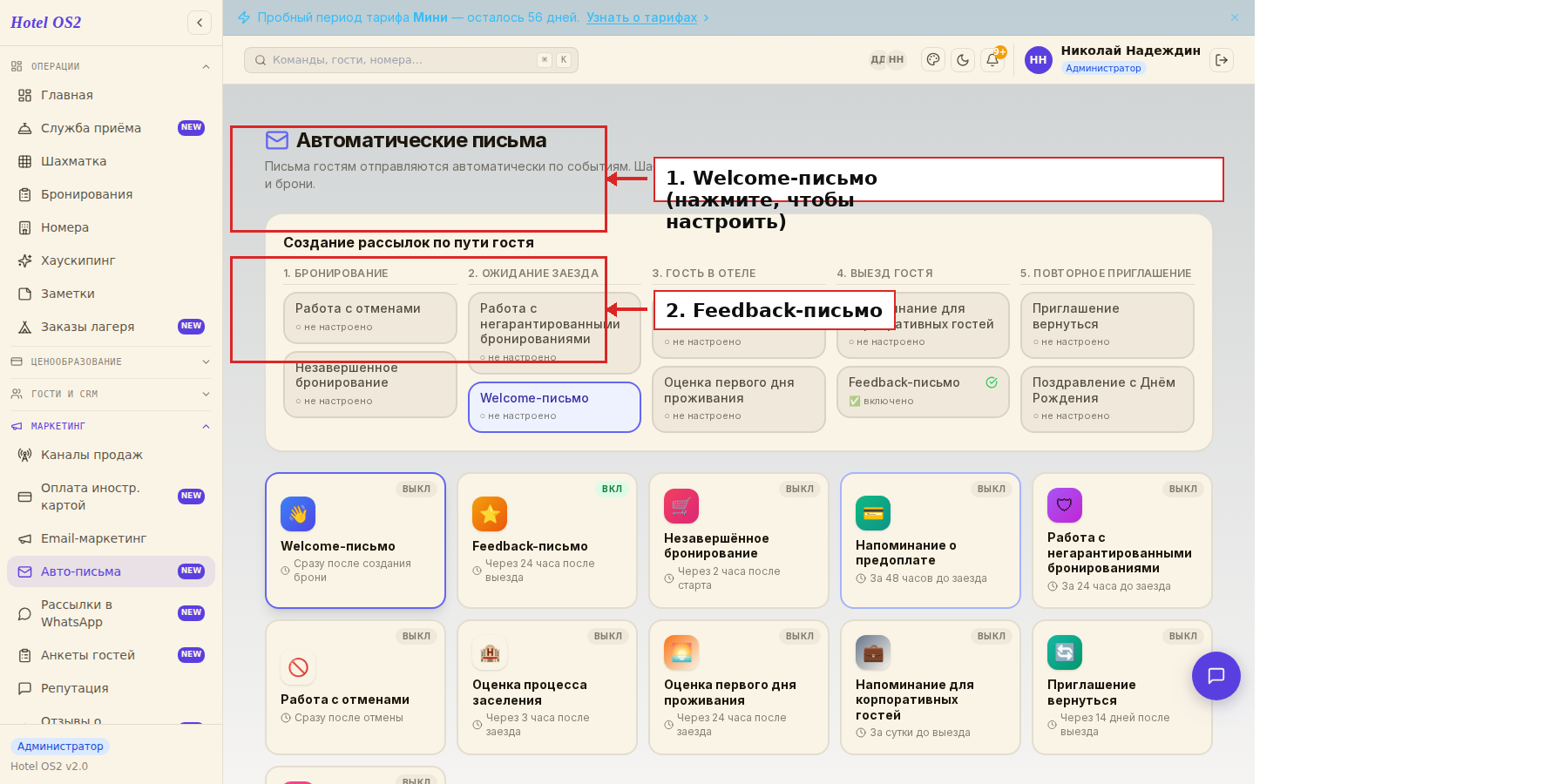Open notifications via the bell icon
Viewport: 1551px width, 784px height.
pos(992,60)
